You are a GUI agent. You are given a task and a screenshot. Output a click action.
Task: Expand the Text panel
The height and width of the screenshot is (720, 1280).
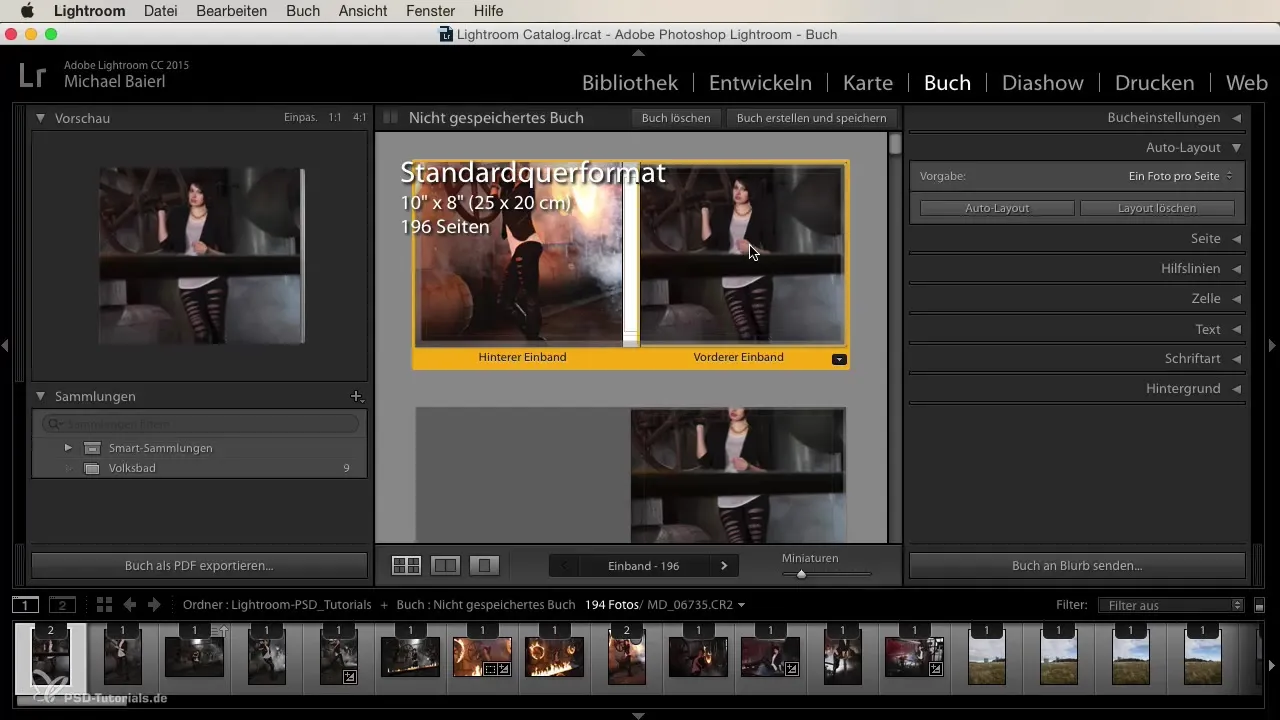[x=1236, y=329]
